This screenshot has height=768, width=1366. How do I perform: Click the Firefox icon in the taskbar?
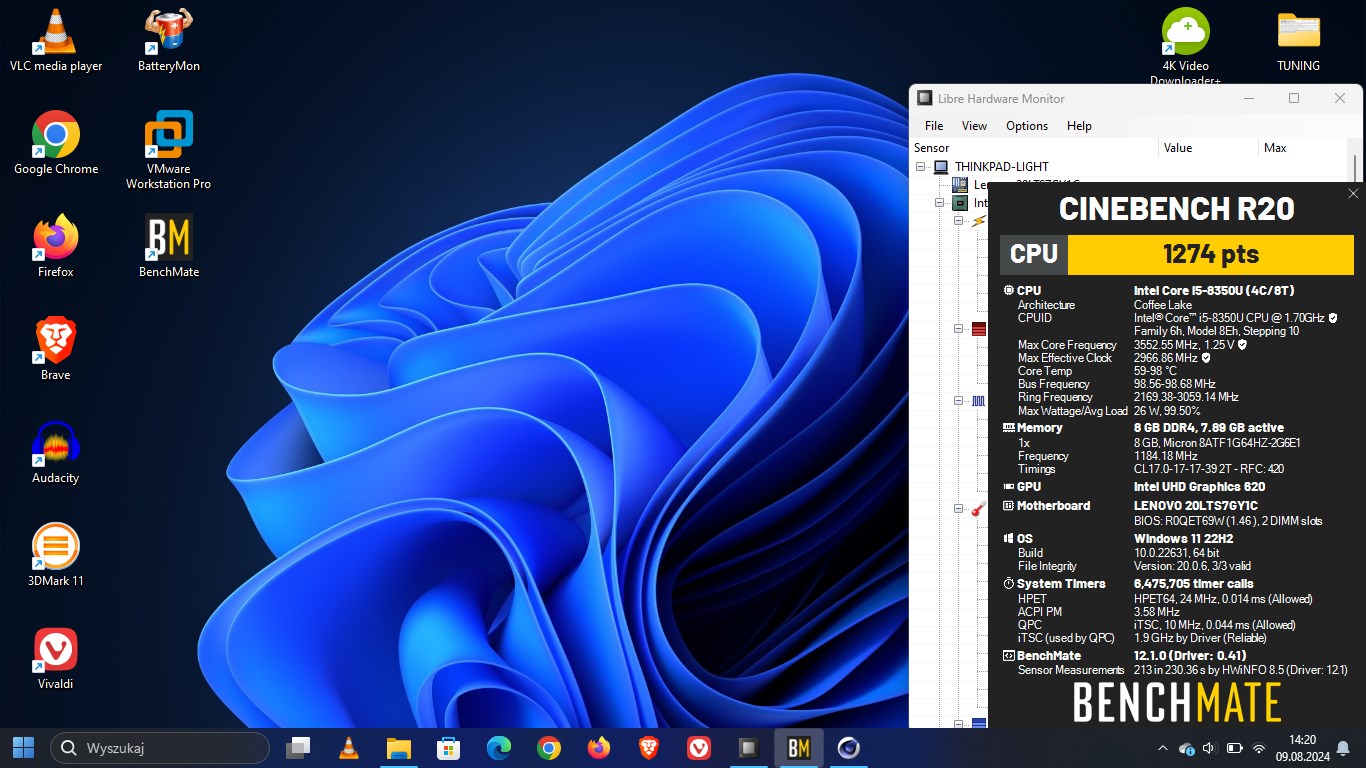coord(598,748)
